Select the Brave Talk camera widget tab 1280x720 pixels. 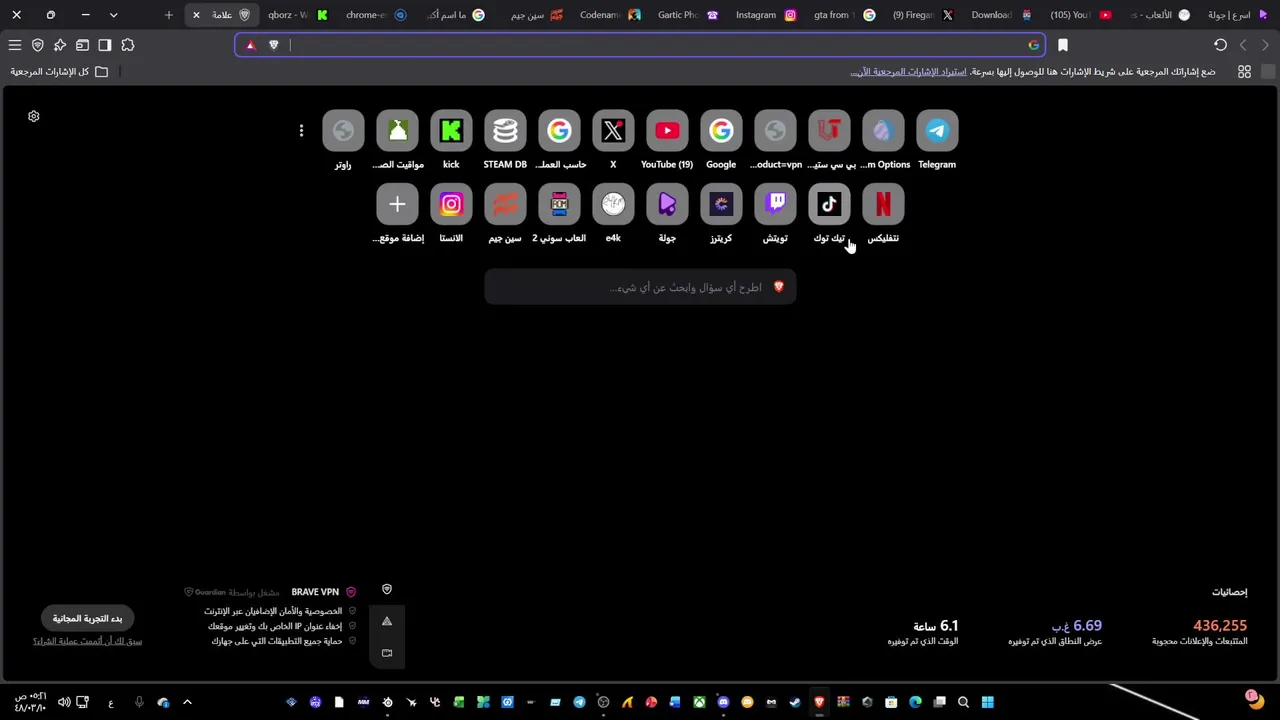387,653
